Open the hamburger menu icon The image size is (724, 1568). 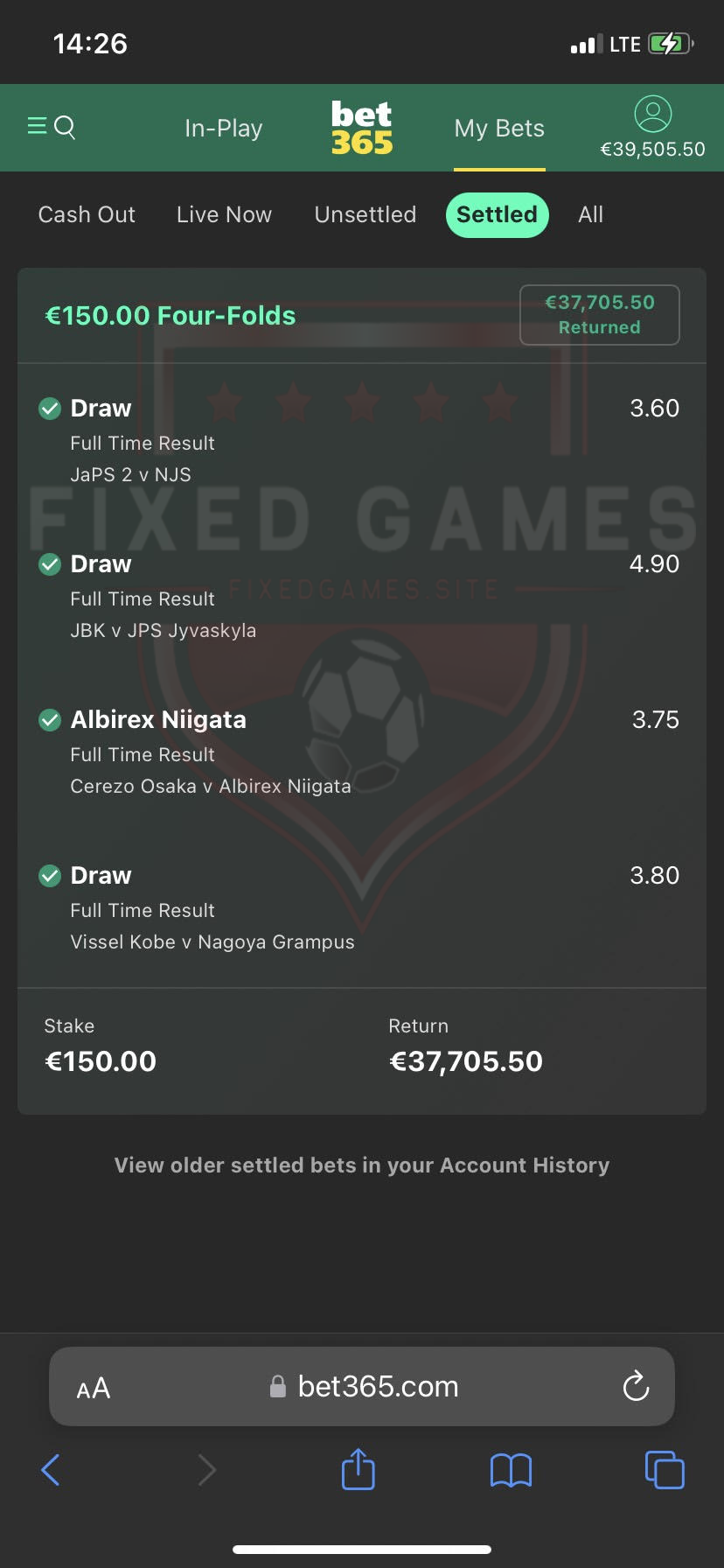(37, 127)
